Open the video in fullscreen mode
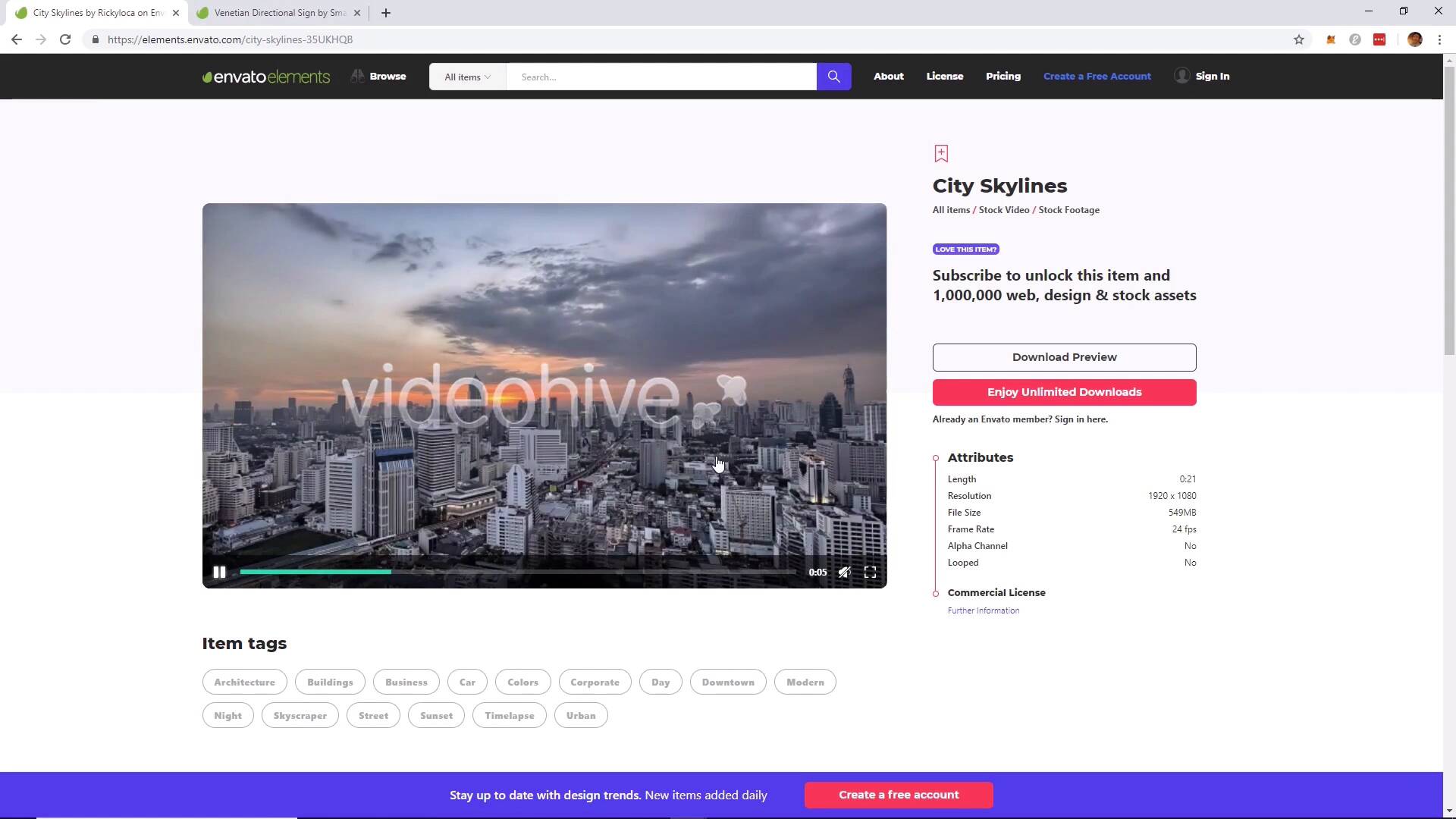The height and width of the screenshot is (819, 1456). coord(870,573)
